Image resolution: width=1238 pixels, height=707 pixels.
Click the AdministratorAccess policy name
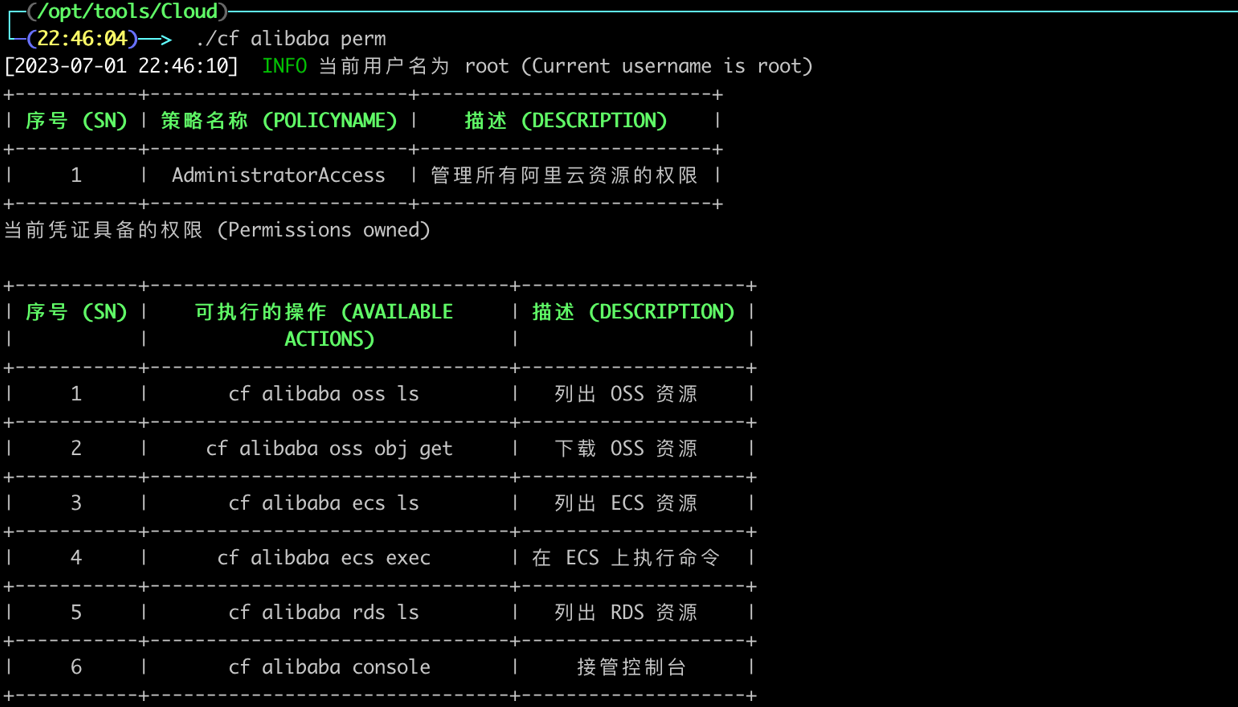278,176
